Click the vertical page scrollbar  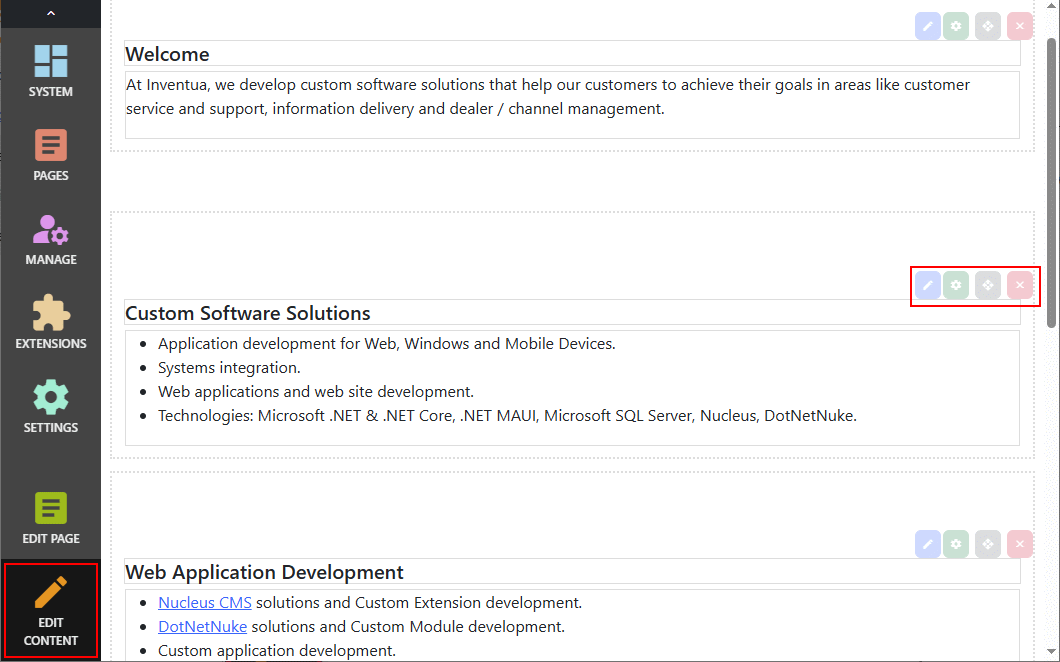pos(1051,180)
